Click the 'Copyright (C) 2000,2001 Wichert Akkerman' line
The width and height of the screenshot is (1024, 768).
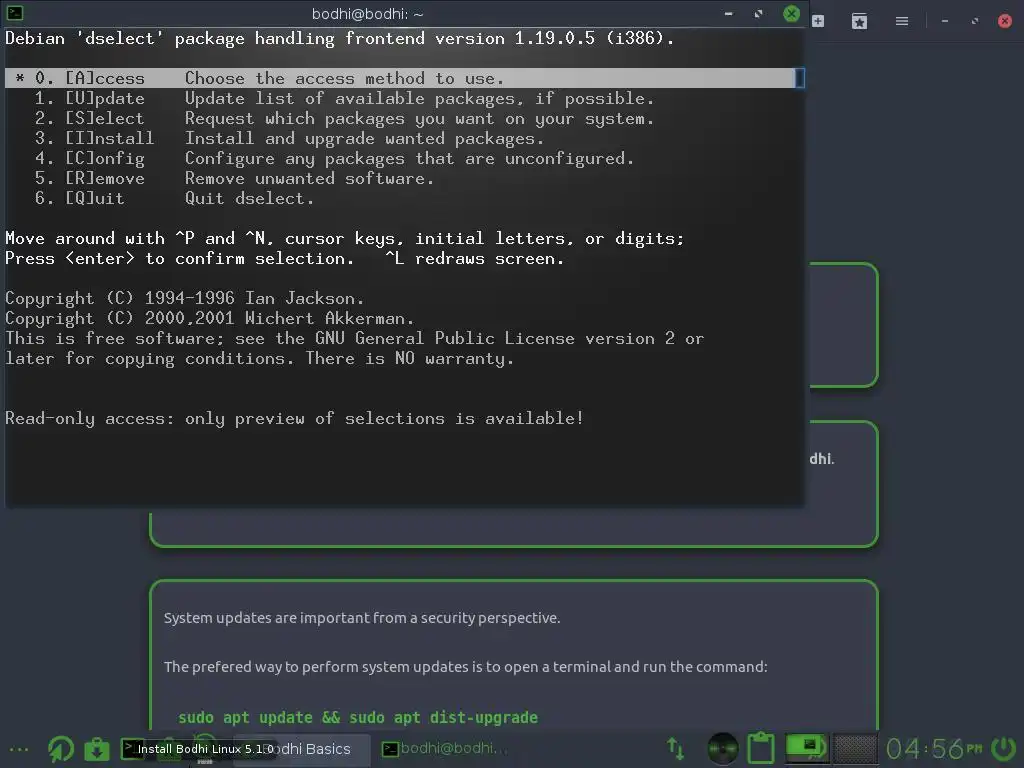pyautogui.click(x=209, y=319)
